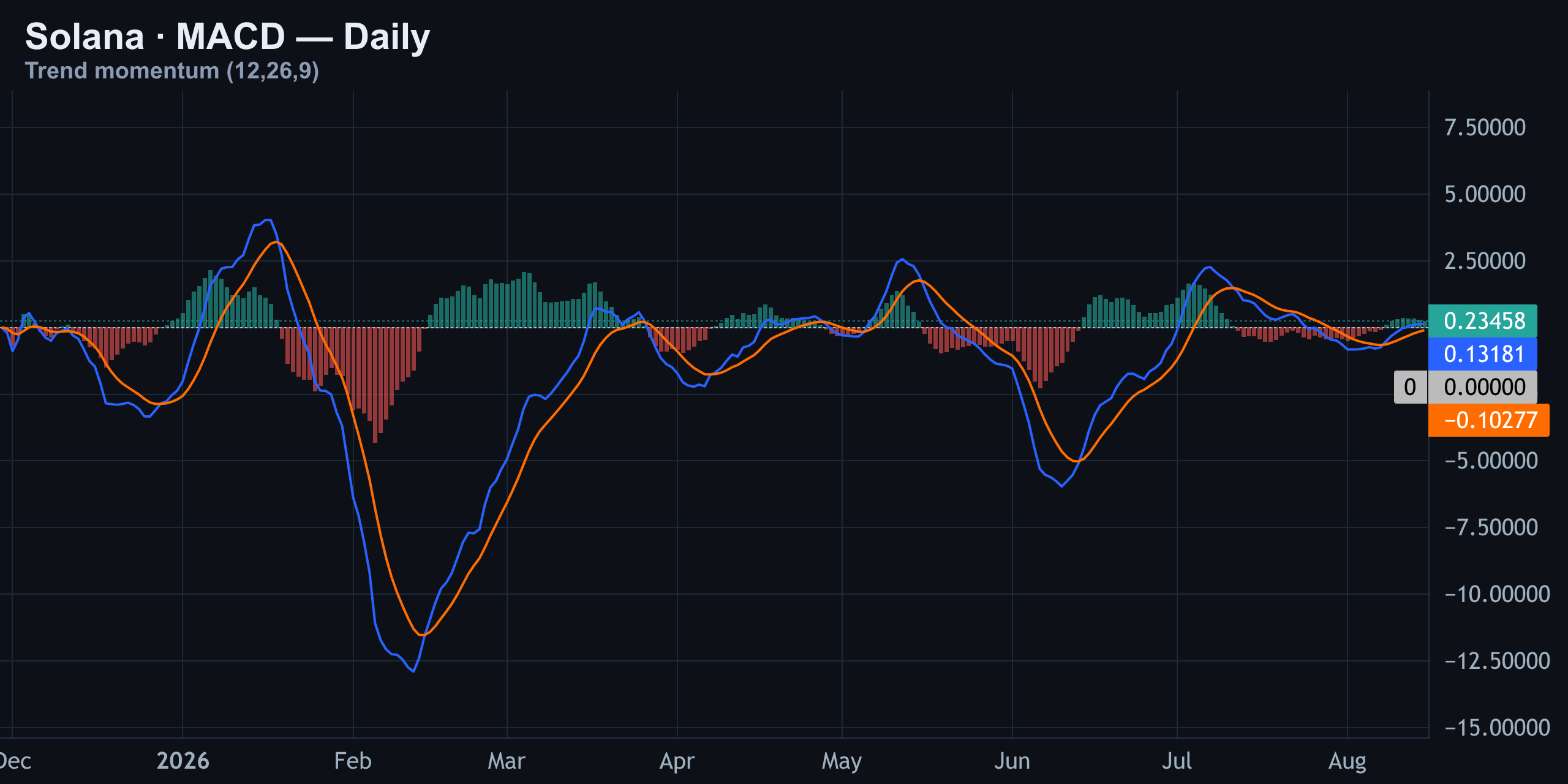Click the 7.50000 y-axis label
Viewport: 1568px width, 784px height.
pyautogui.click(x=1485, y=127)
